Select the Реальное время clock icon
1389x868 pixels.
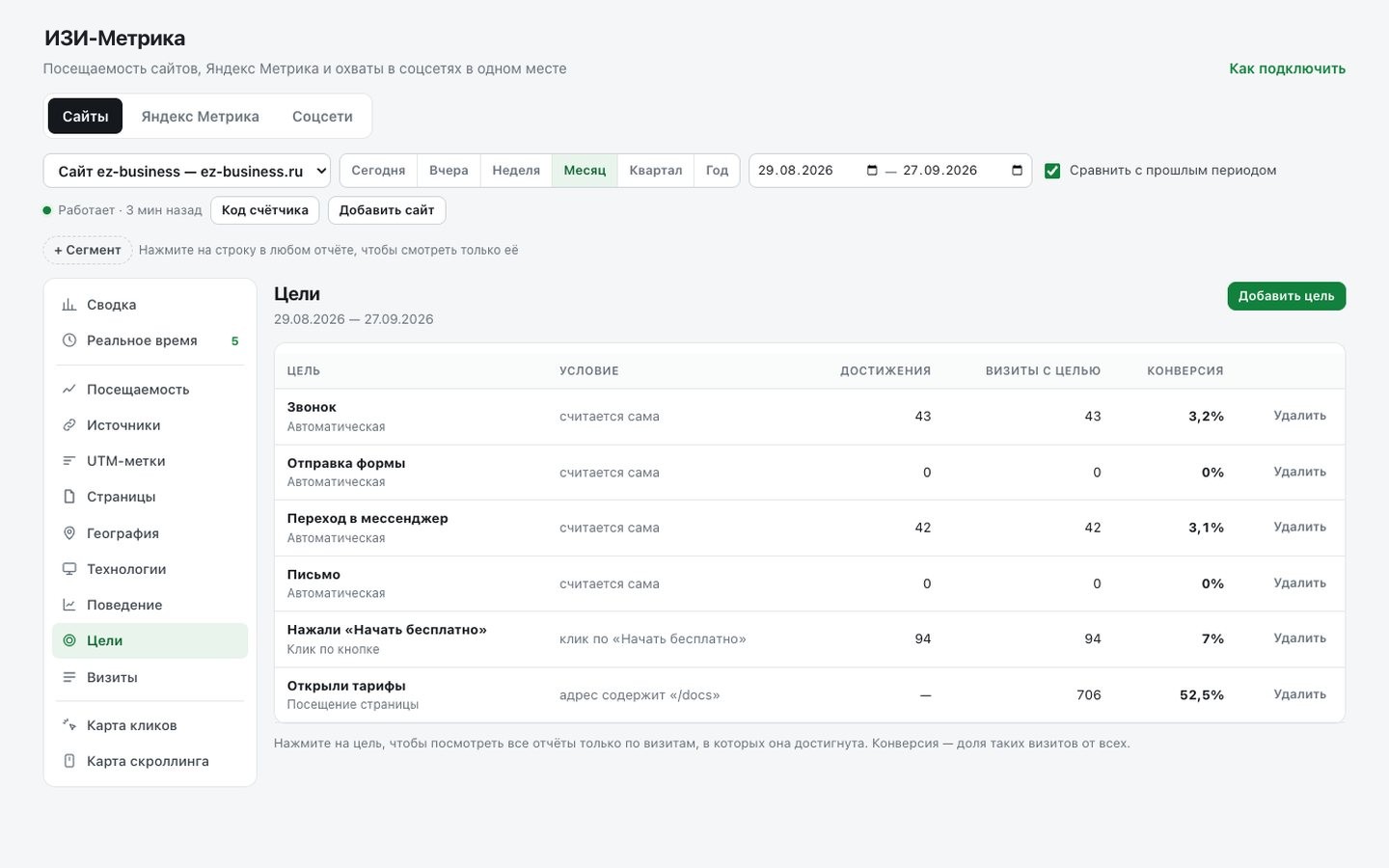click(x=69, y=340)
